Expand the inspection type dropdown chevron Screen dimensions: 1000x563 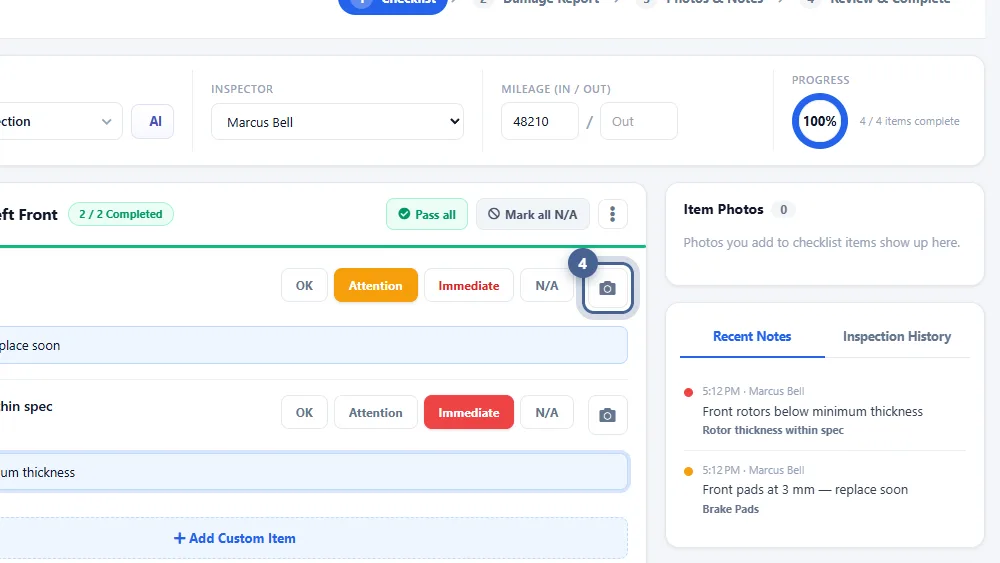click(x=107, y=122)
